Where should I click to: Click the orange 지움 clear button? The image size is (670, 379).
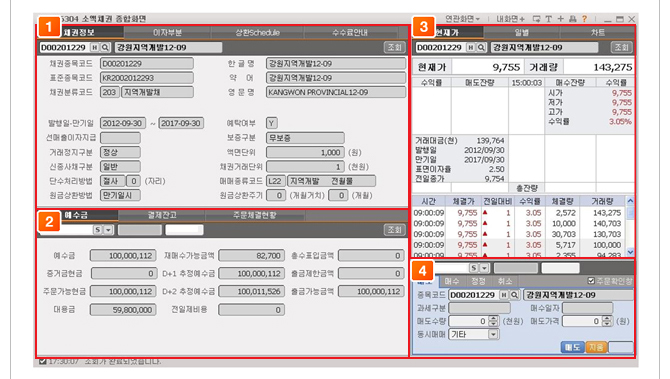596,347
